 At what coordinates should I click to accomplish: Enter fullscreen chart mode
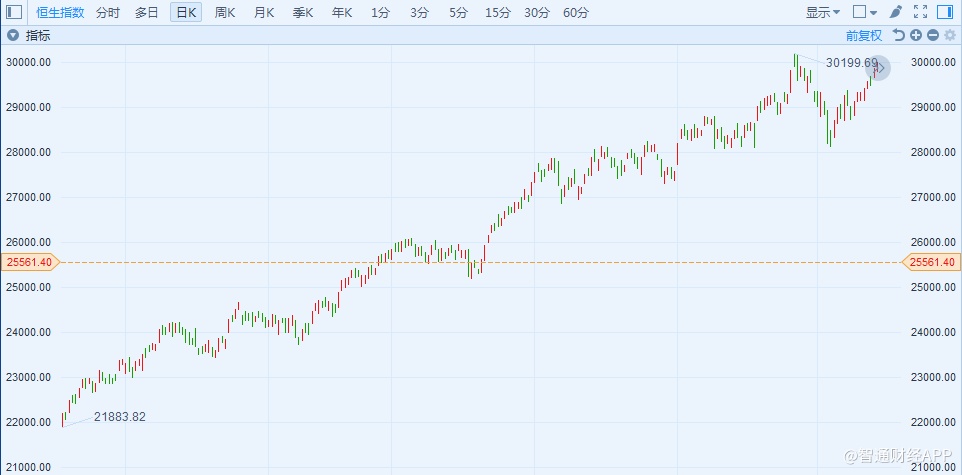[920, 13]
